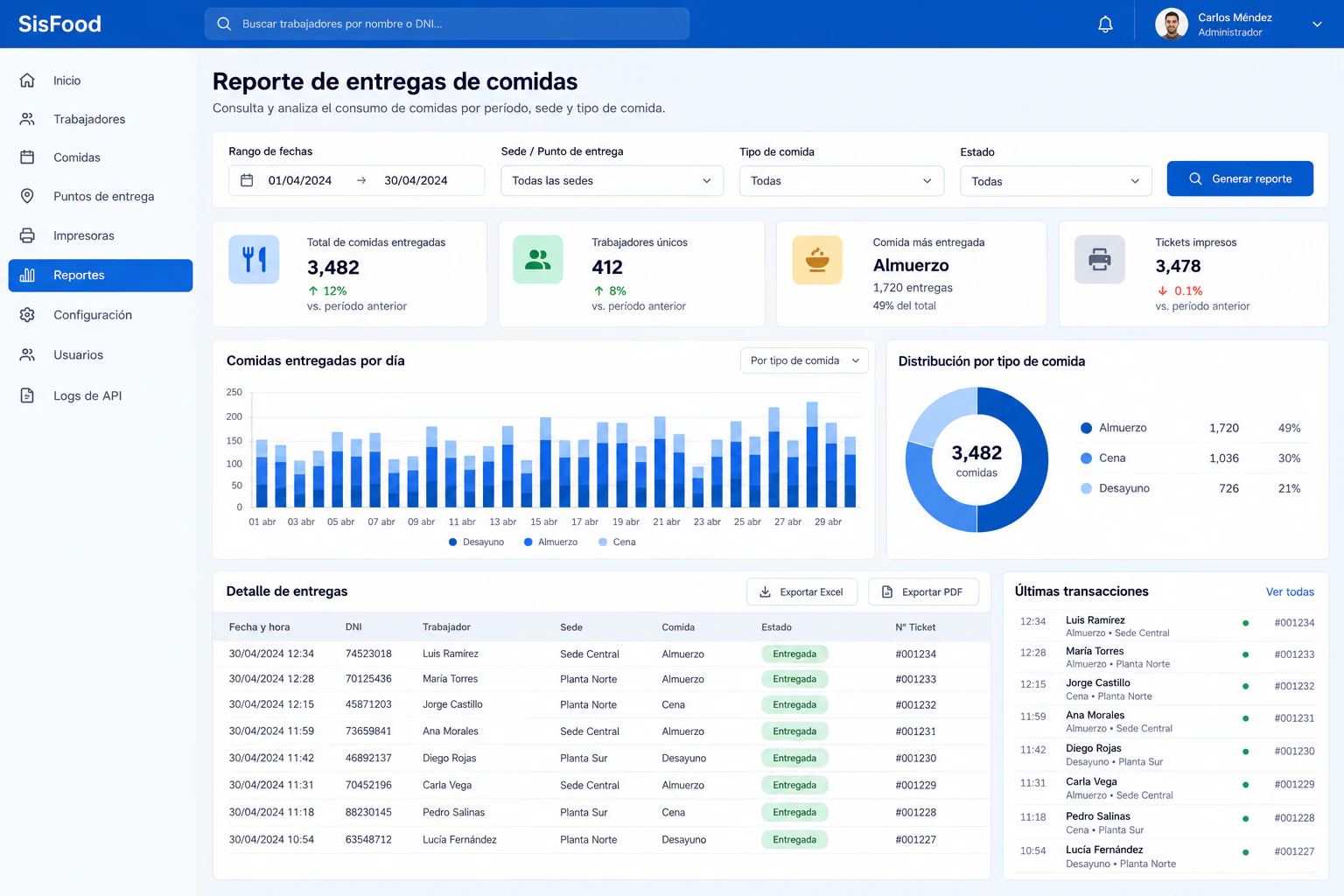Click the printer icon on Tickets impresos card
This screenshot has height=896, width=1344.
pos(1100,260)
